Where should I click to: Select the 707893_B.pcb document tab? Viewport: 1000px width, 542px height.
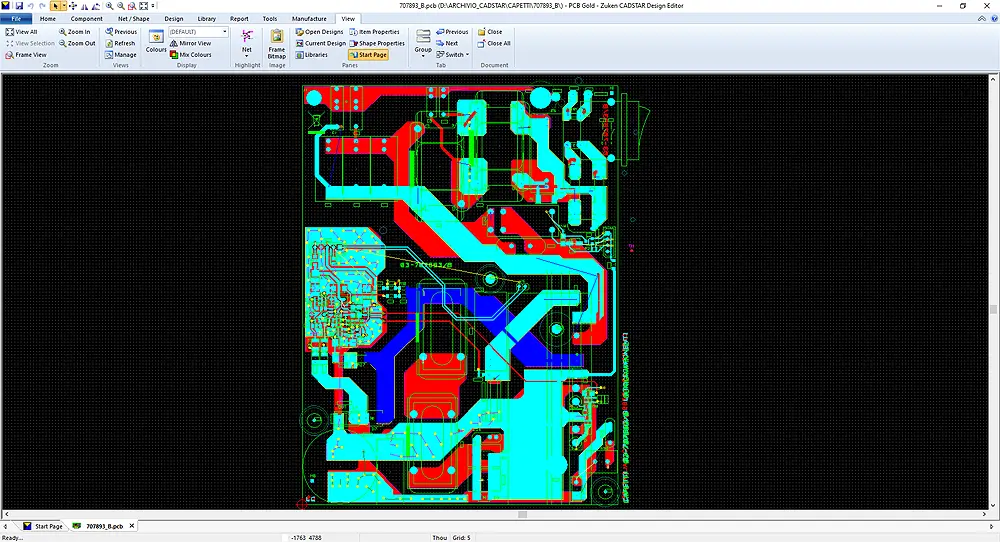point(98,526)
